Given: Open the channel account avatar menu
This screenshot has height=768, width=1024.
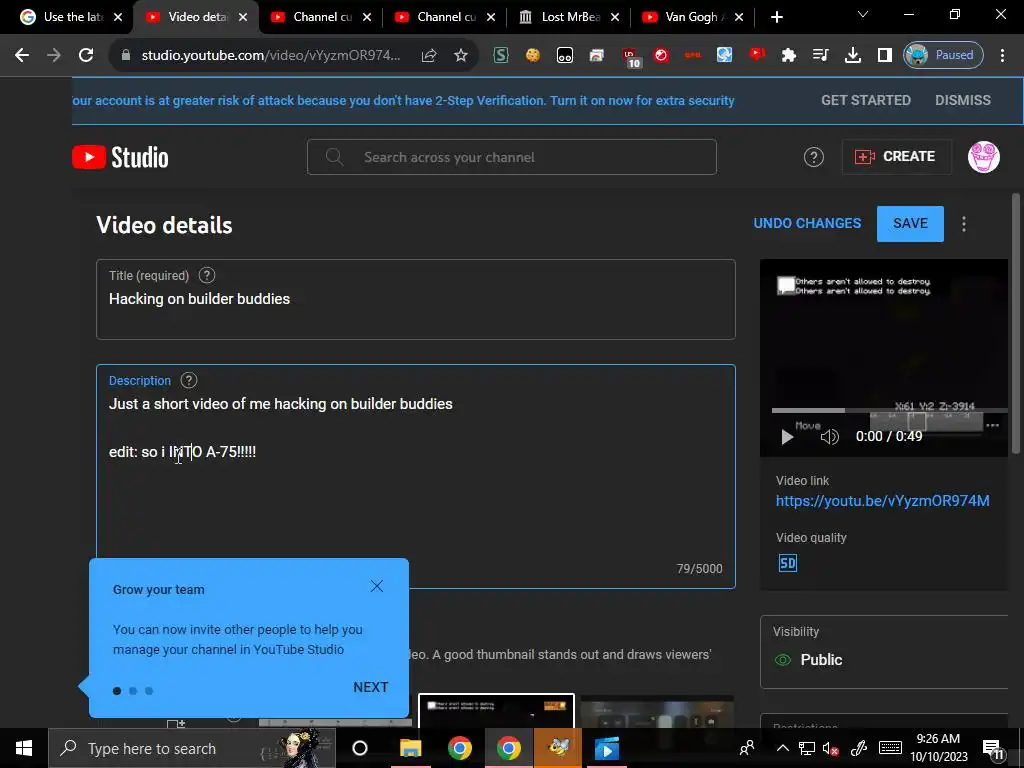Looking at the screenshot, I should click(983, 157).
